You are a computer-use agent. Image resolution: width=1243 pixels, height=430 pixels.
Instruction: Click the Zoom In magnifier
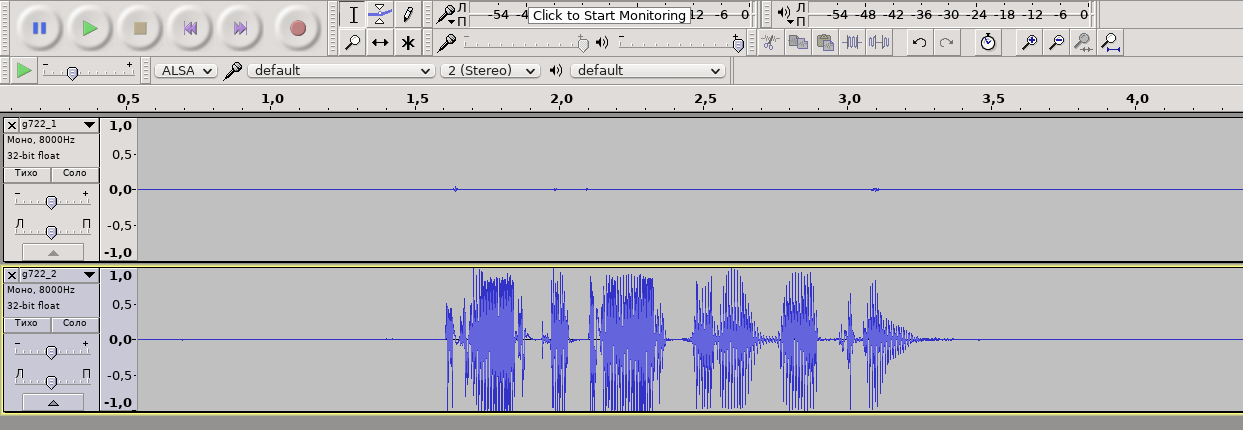tap(1029, 42)
